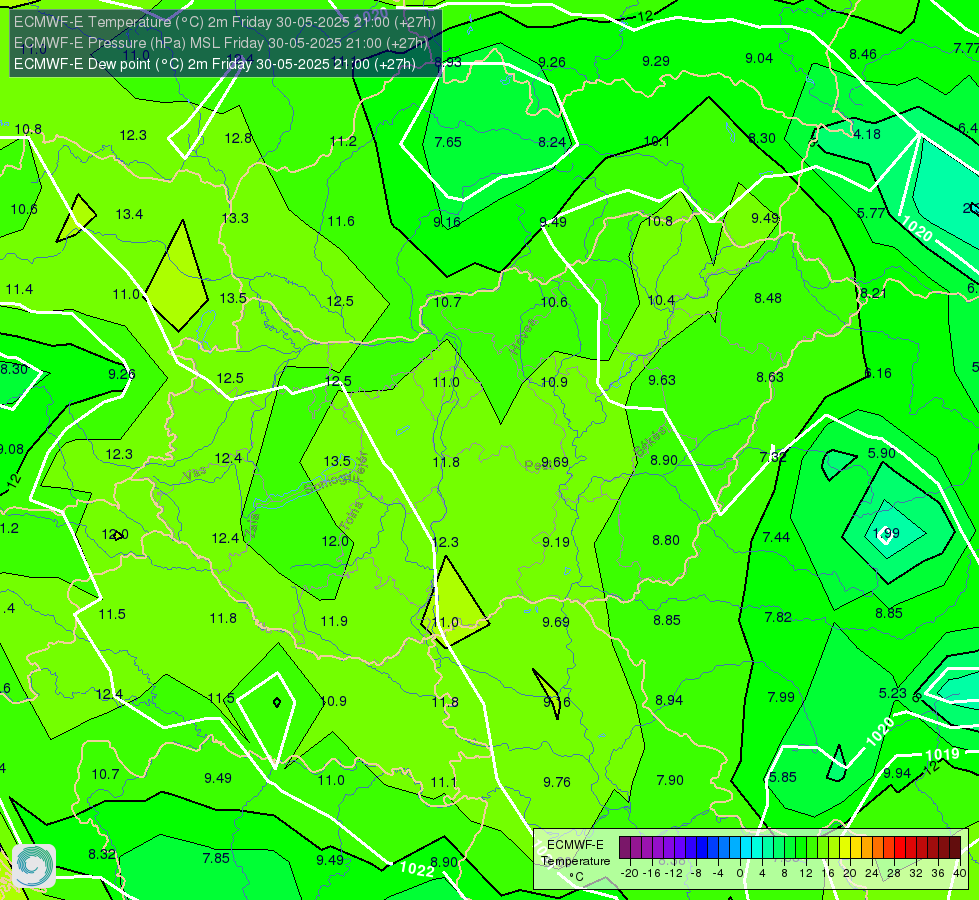979x900 pixels.
Task: Click the map value 13.4
Action: click(129, 214)
